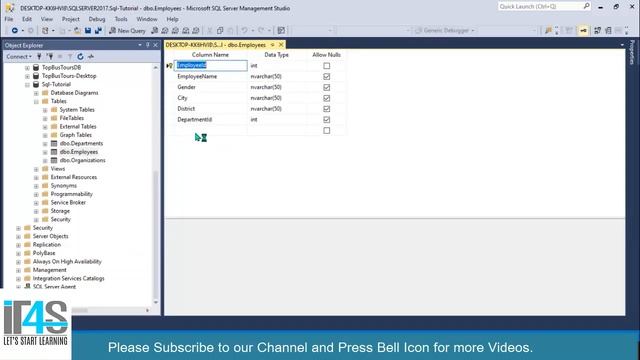640x360 pixels.
Task: Collapse the Tables folder node
Action: click(36, 102)
